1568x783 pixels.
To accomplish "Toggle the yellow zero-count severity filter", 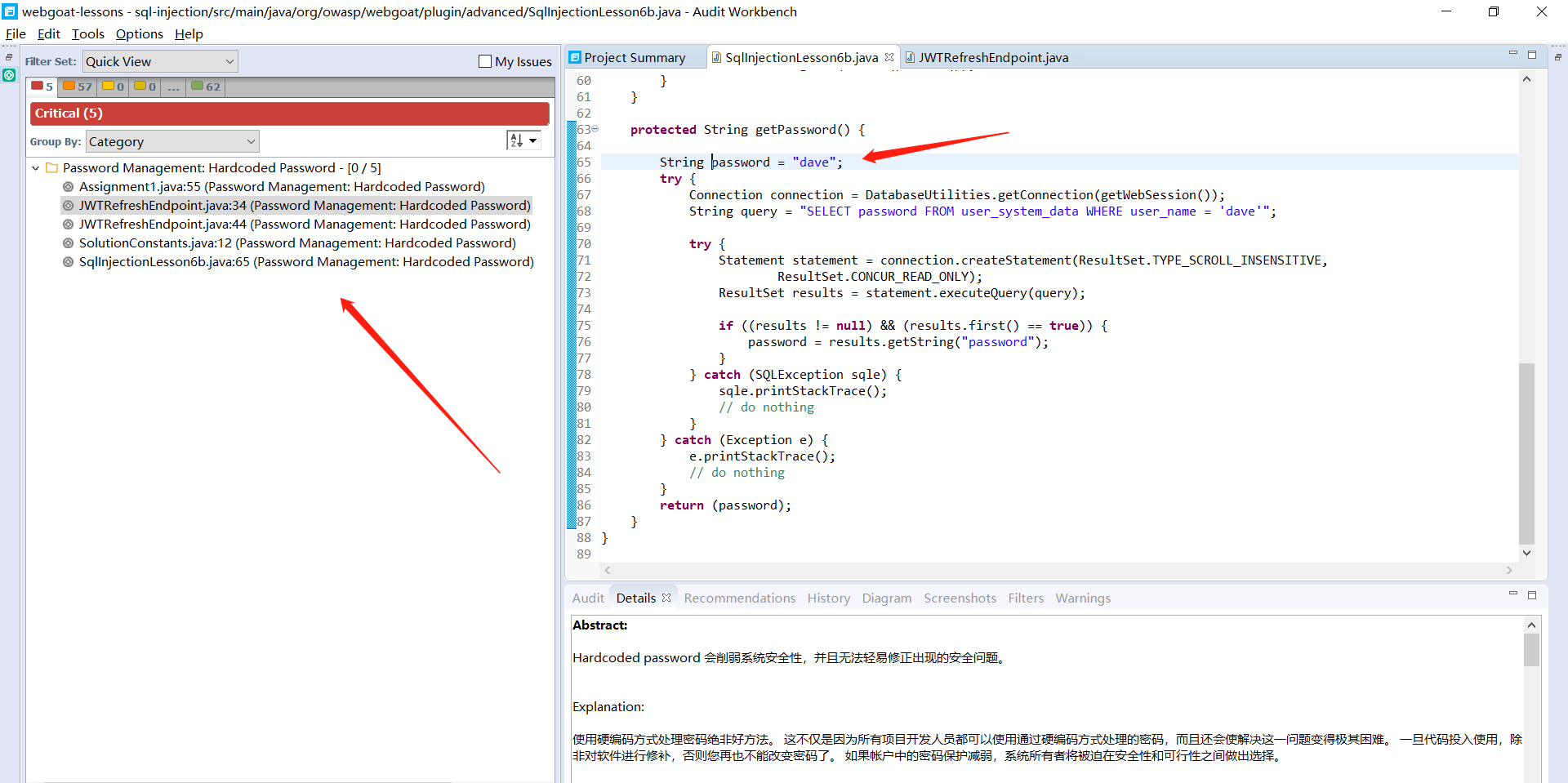I will 109,87.
